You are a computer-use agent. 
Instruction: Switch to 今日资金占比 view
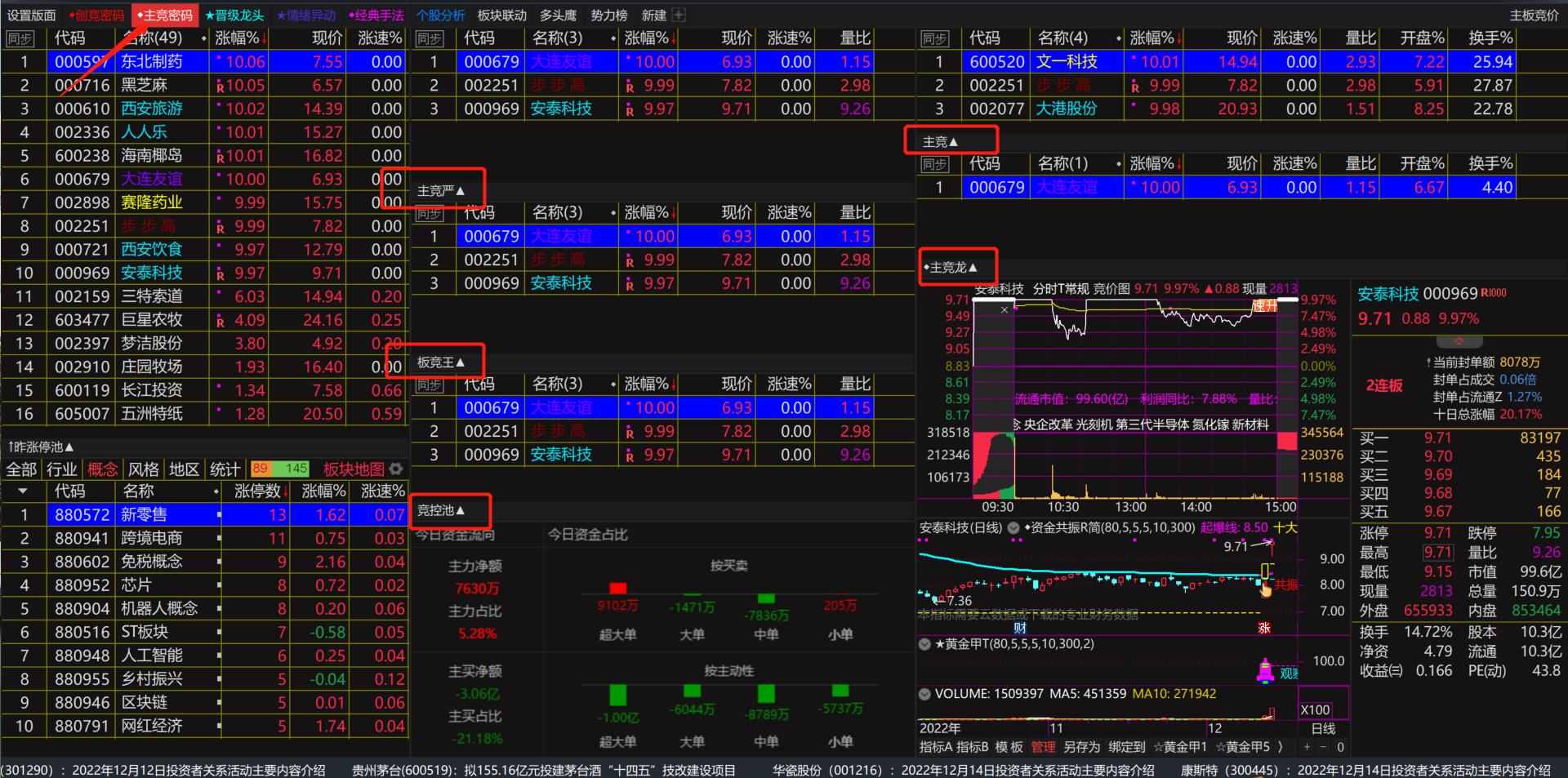[588, 535]
